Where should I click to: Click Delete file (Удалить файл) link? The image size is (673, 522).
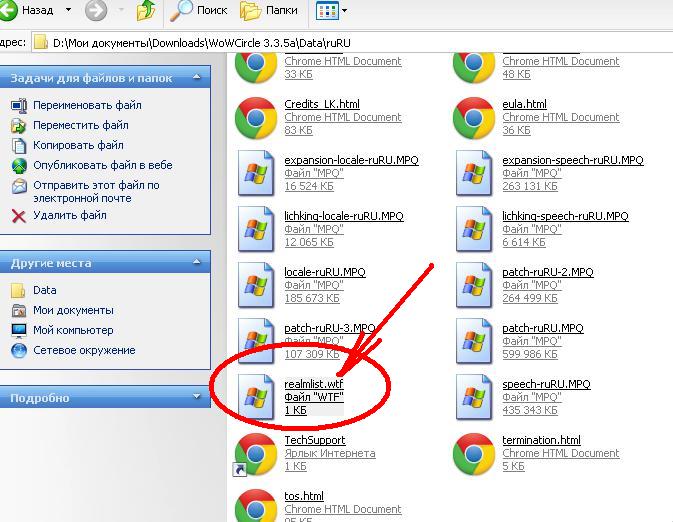pyautogui.click(x=69, y=215)
